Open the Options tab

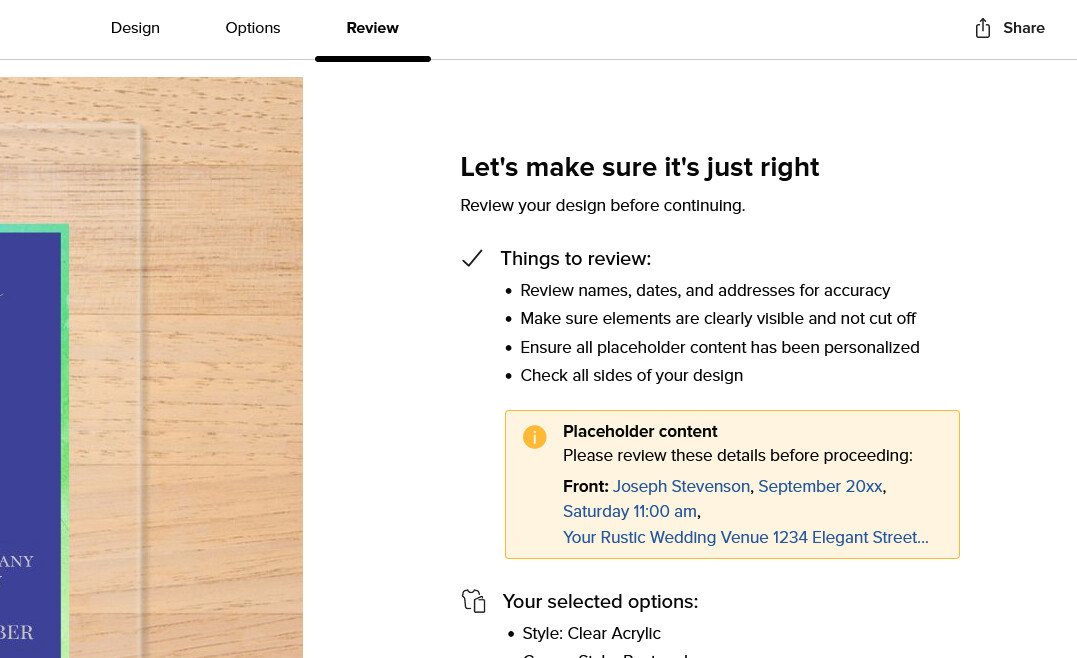point(253,28)
